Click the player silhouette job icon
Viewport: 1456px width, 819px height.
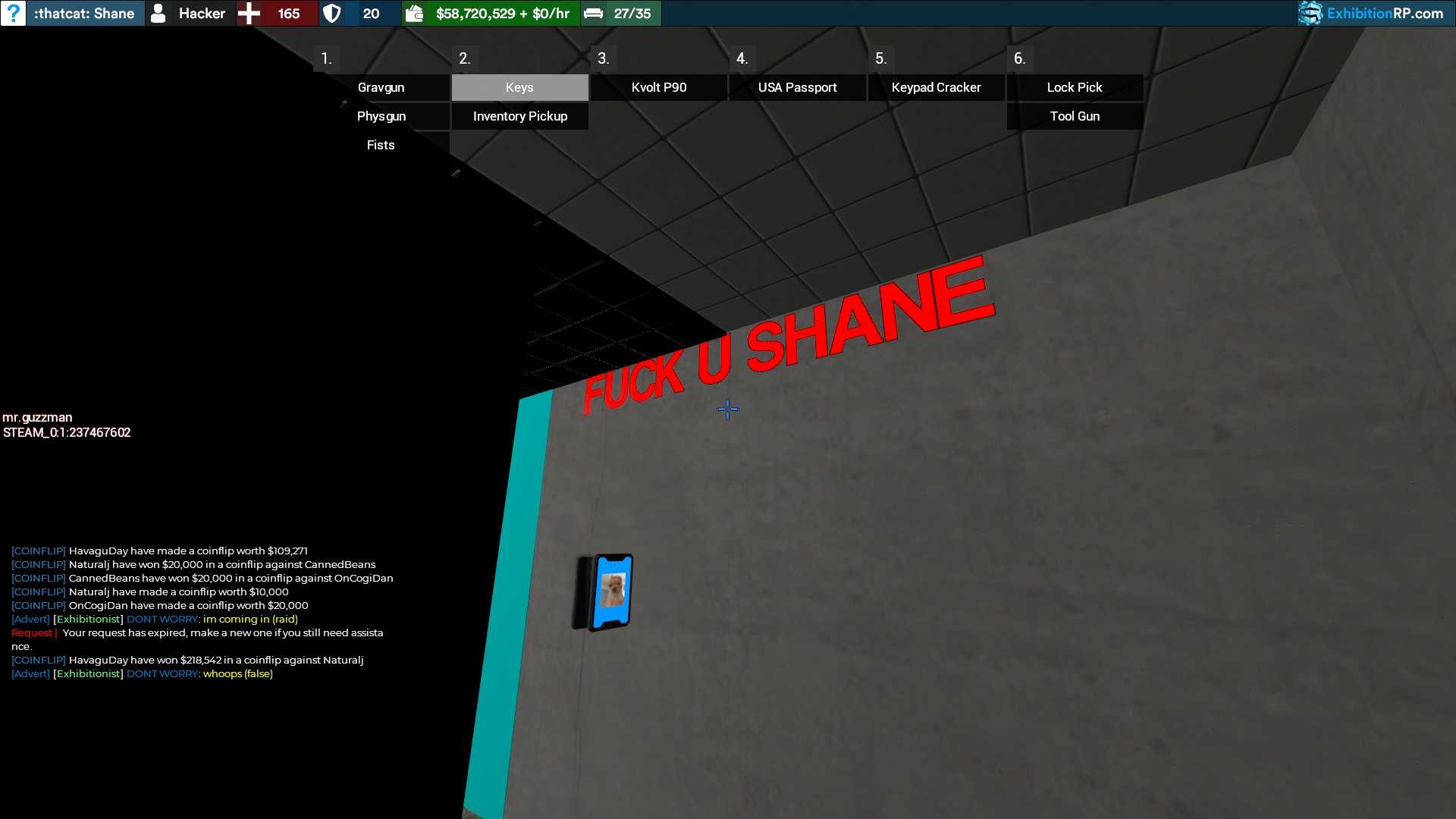(x=158, y=13)
